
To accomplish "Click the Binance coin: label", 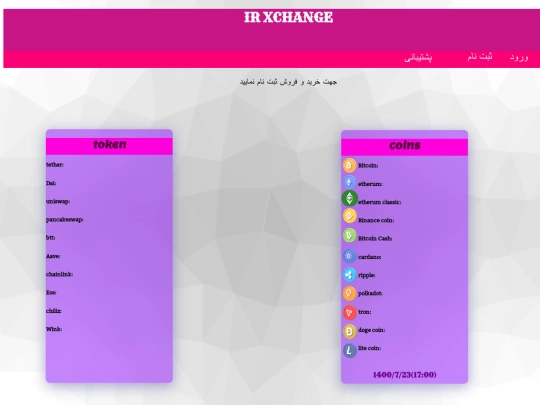I will point(376,220).
